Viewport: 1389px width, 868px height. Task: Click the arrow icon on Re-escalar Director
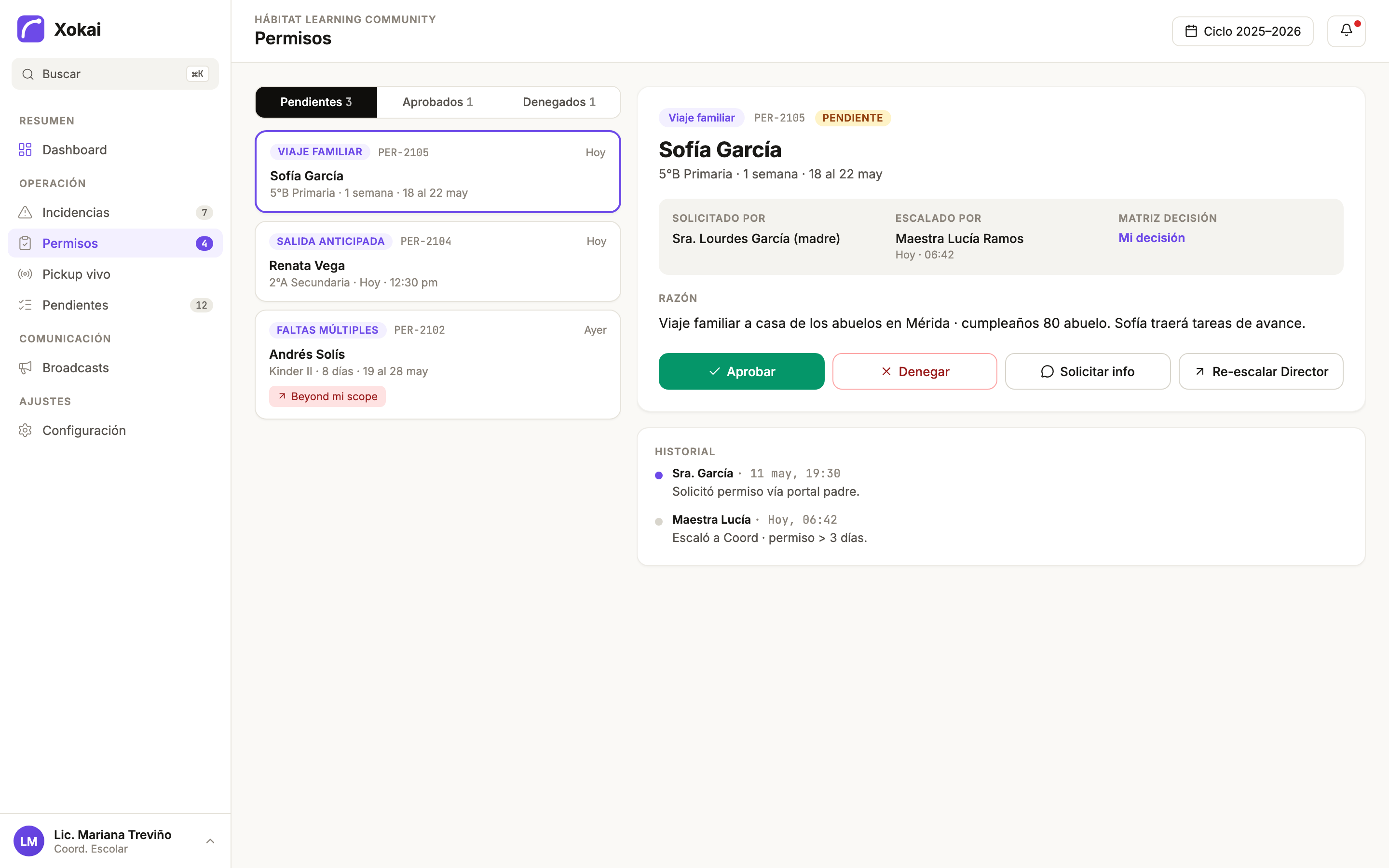[1199, 371]
